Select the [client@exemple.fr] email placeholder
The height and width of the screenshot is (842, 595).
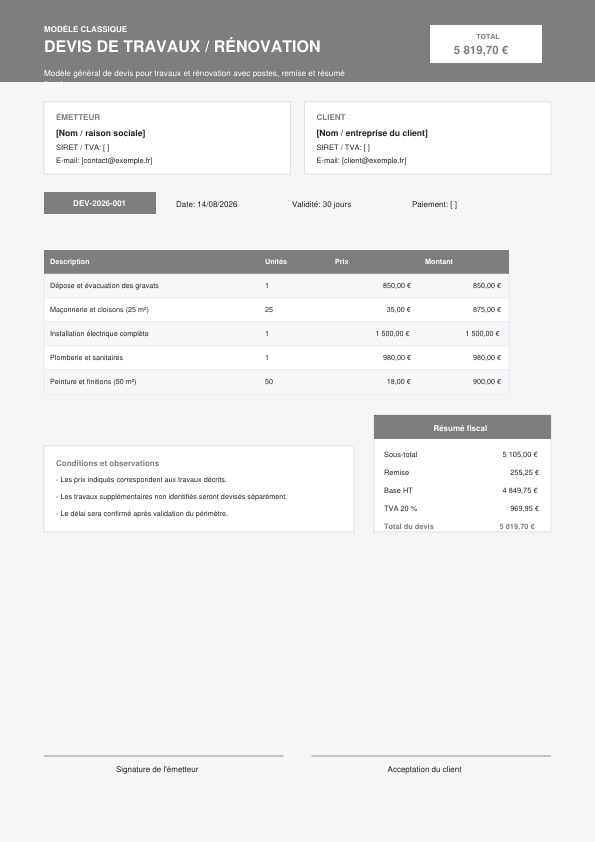pyautogui.click(x=374, y=160)
